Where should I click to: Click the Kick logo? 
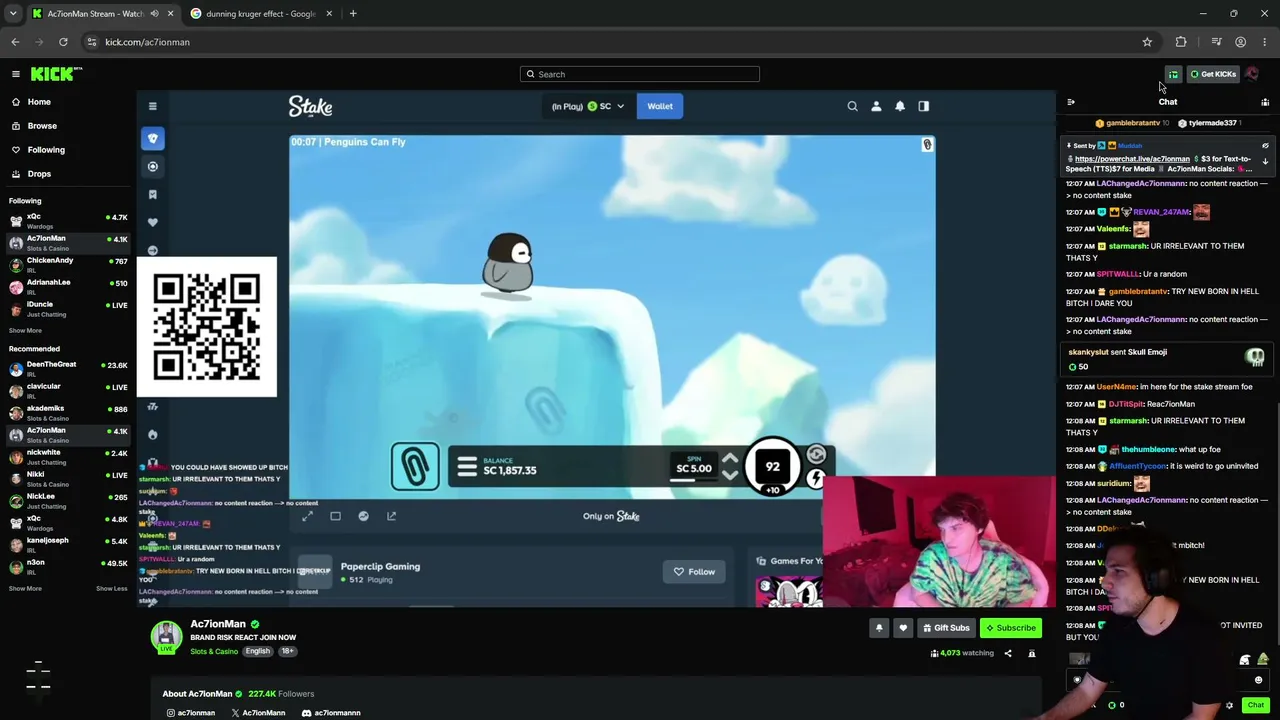coord(56,74)
